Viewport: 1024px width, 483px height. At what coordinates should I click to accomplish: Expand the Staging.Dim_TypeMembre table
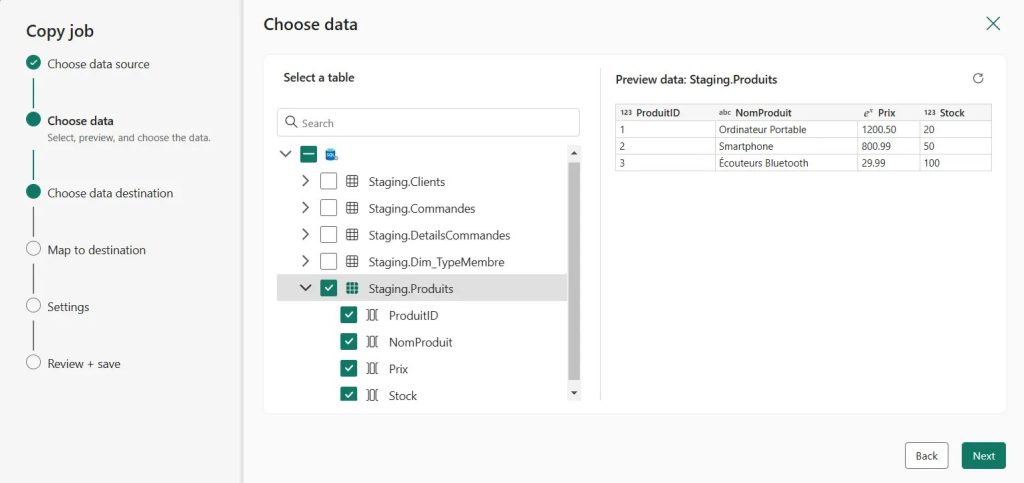305,262
